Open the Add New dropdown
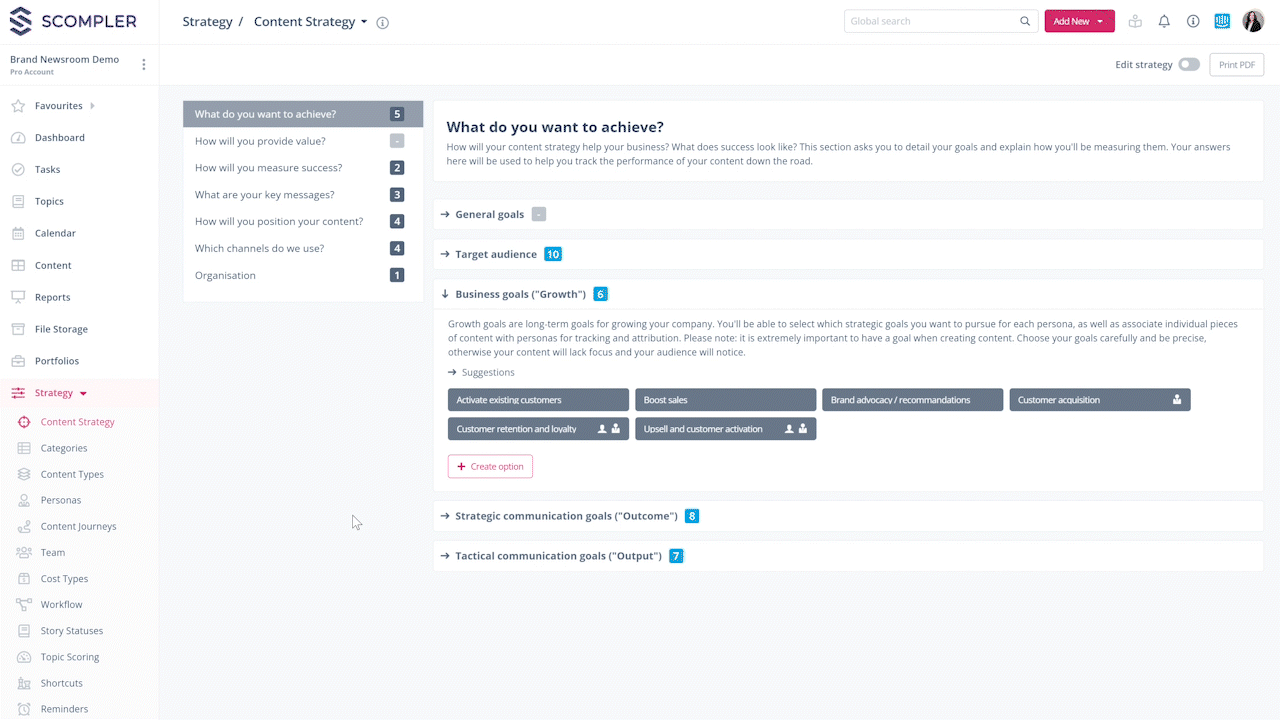Screen dimensions: 1280x720 1079,21
